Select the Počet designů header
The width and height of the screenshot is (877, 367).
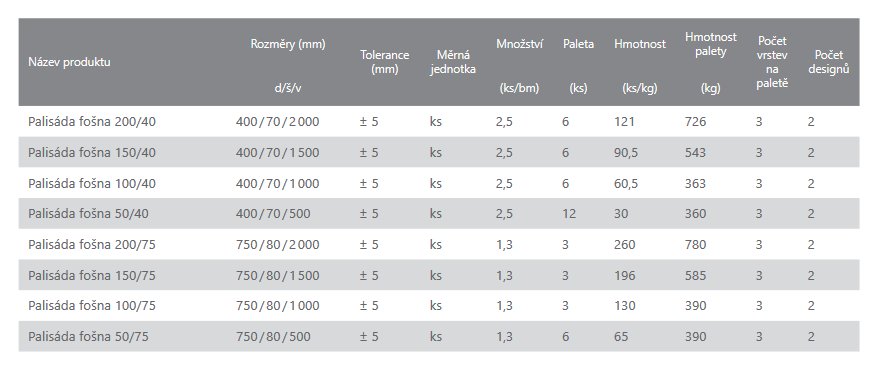click(829, 62)
